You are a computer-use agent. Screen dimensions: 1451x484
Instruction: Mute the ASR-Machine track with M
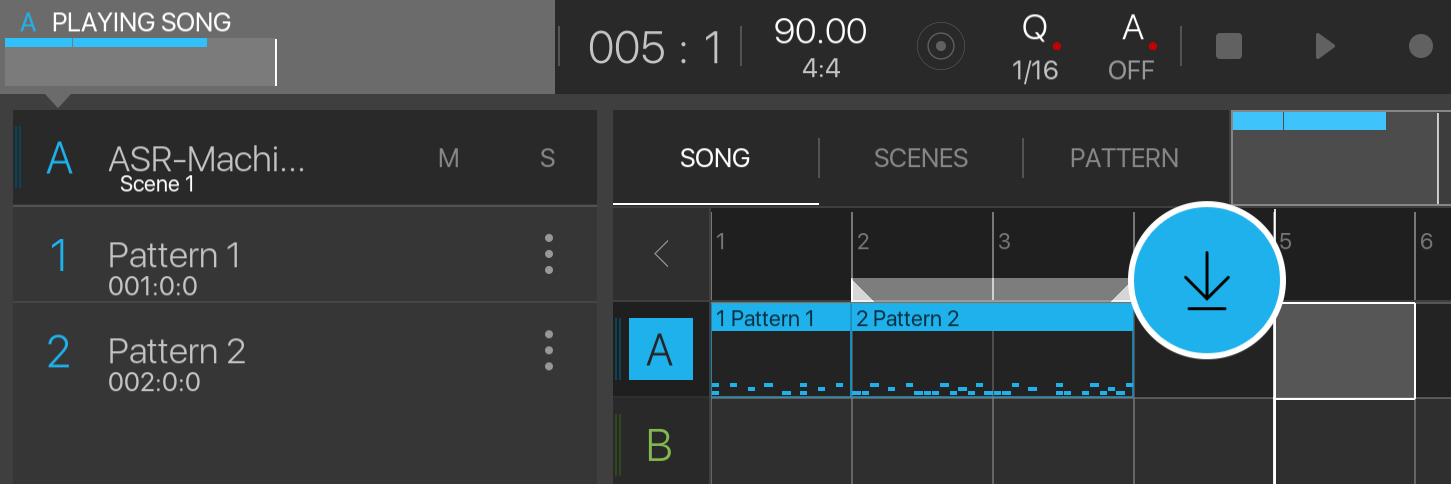point(449,158)
